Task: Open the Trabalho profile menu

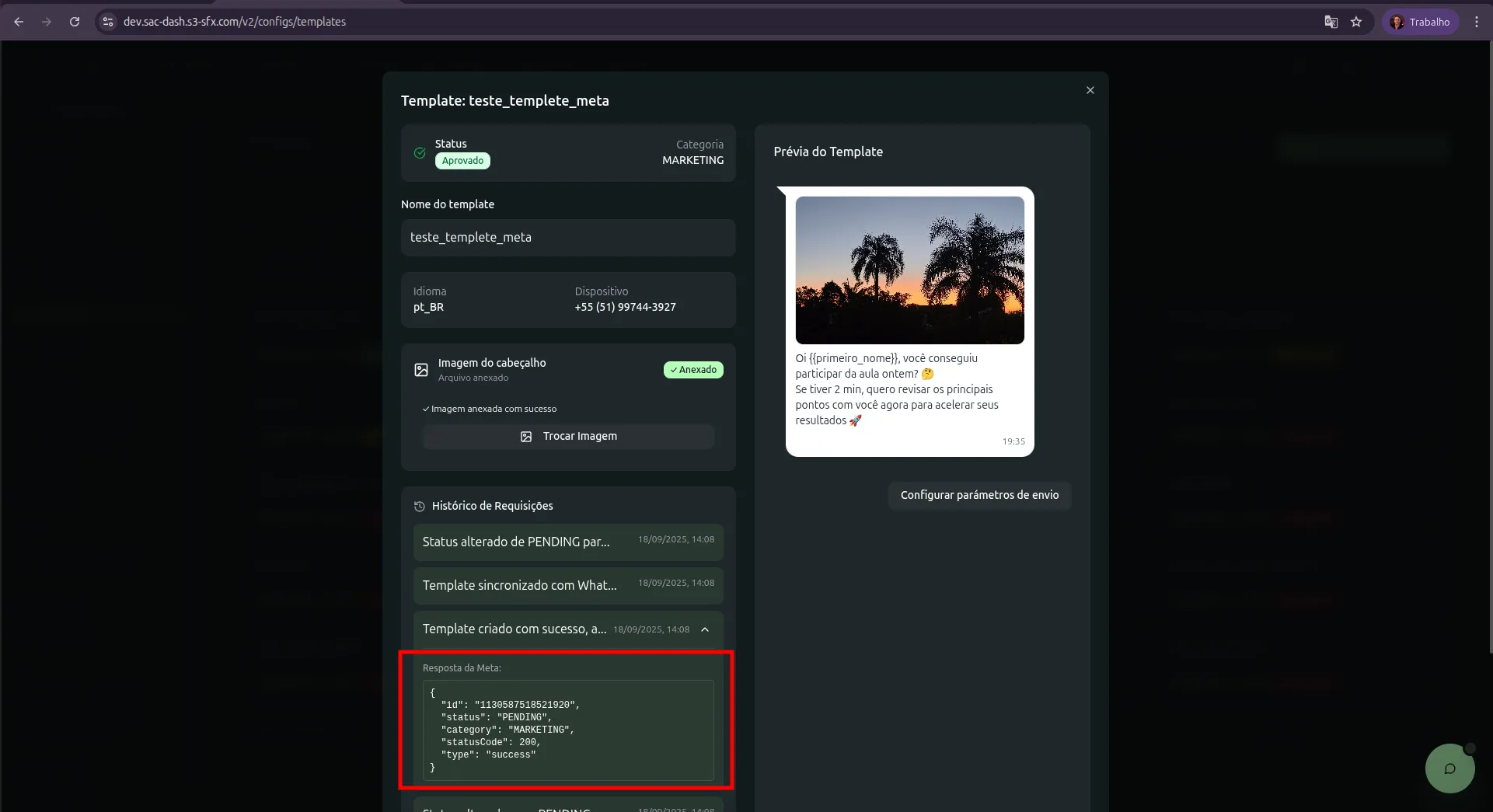Action: click(x=1420, y=22)
